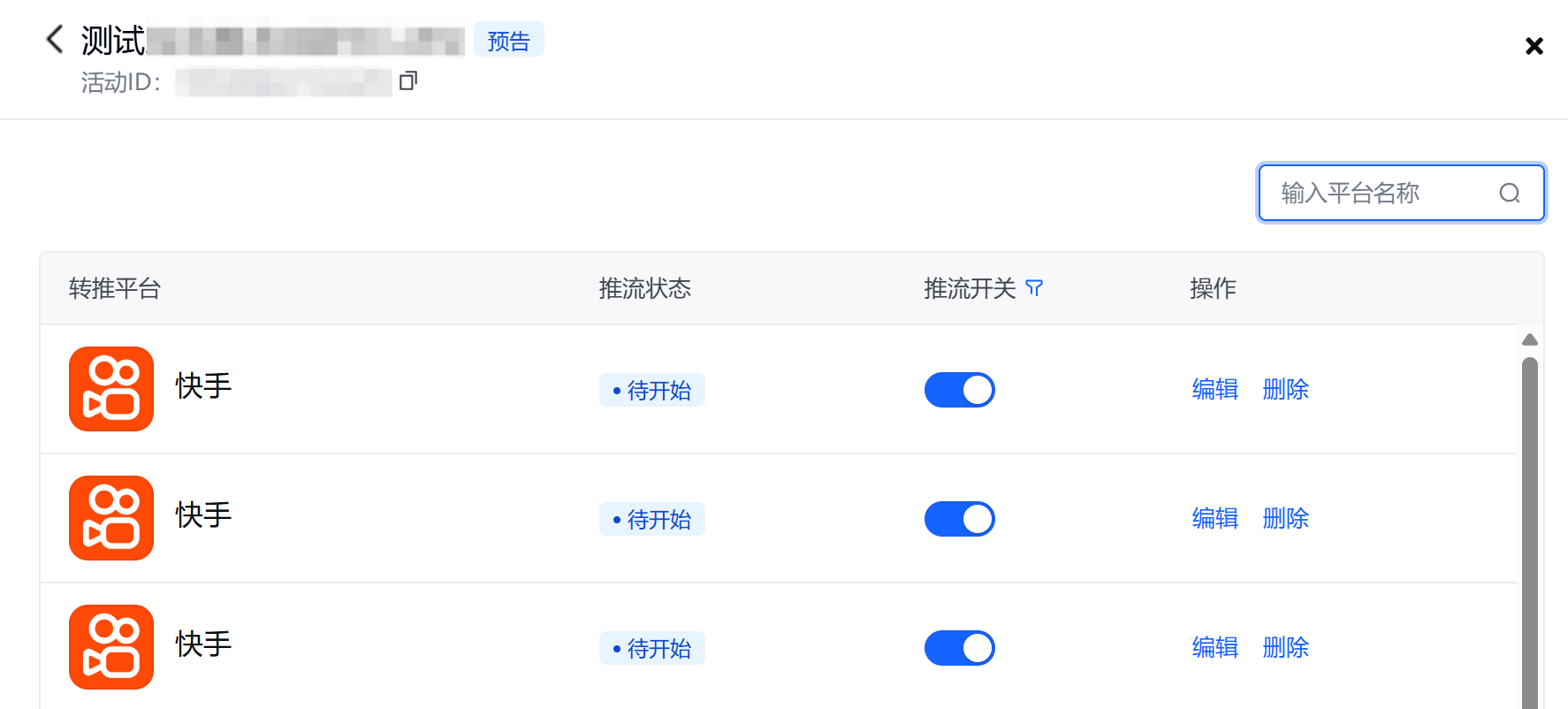Image resolution: width=1568 pixels, height=709 pixels.
Task: Click 编辑 link in second row
Action: 1214,519
